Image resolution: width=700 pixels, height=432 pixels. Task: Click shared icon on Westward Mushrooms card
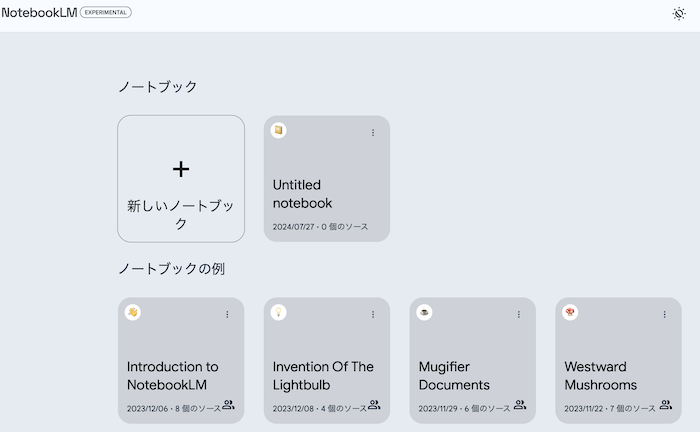tap(665, 405)
